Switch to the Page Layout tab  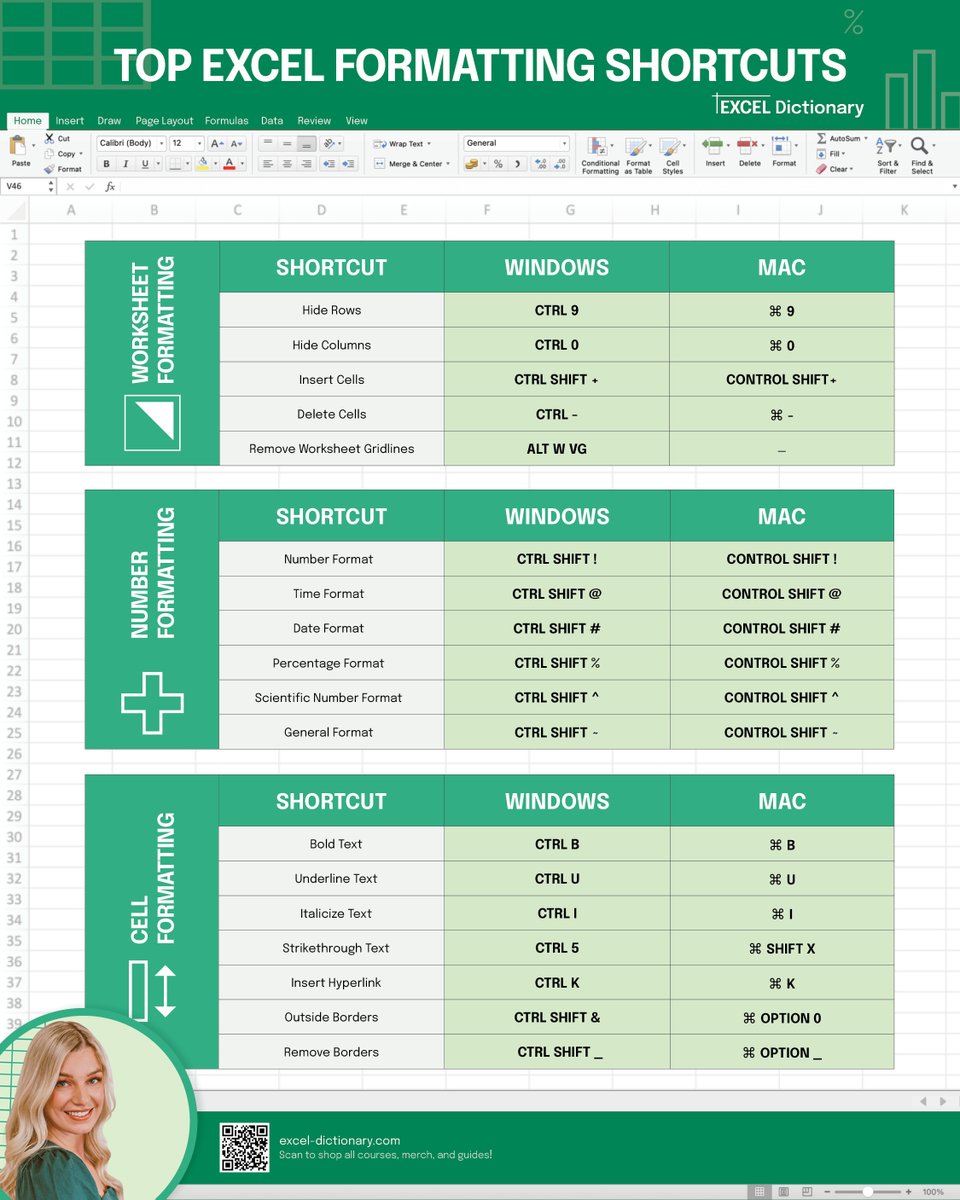click(164, 121)
